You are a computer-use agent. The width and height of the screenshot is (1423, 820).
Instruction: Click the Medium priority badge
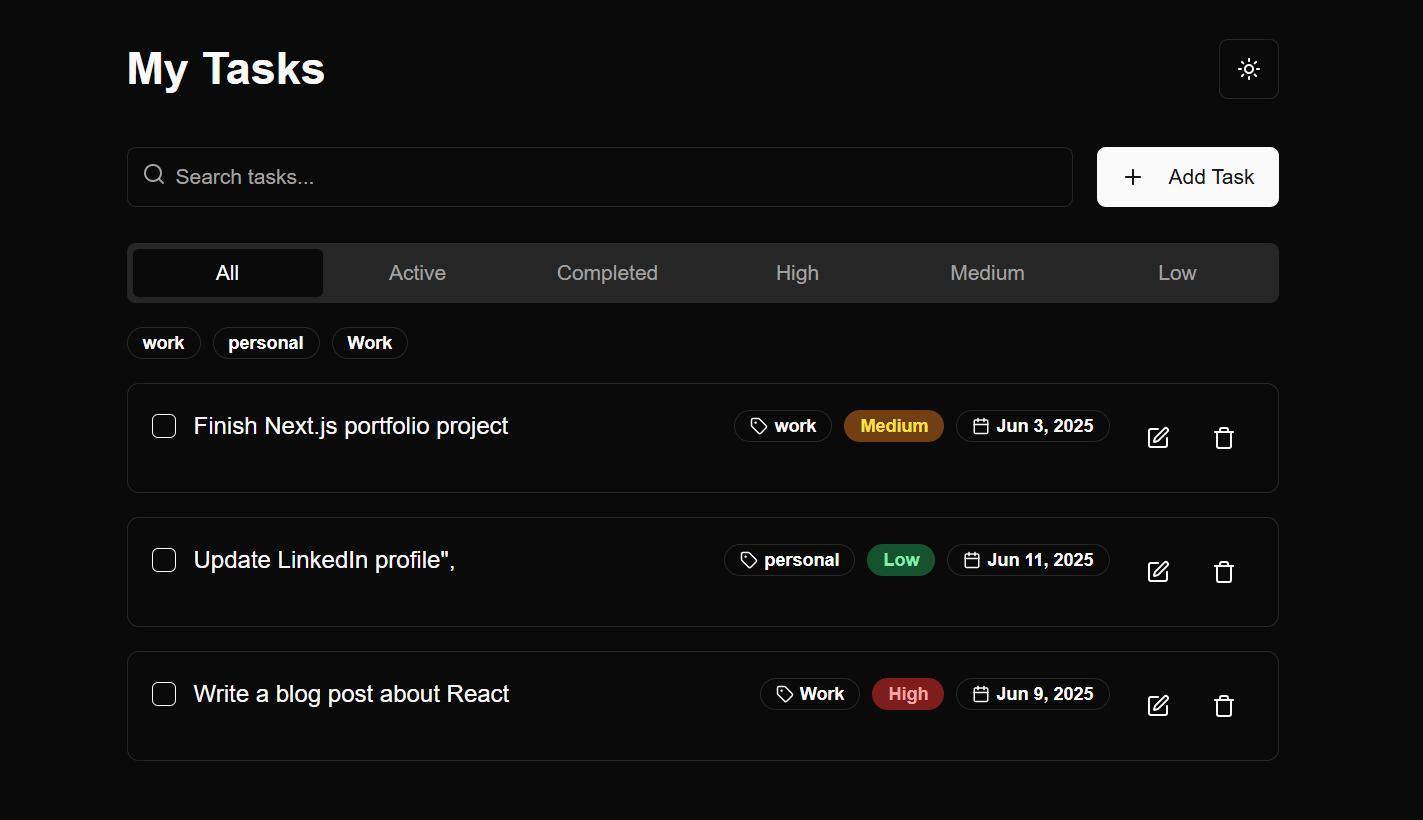pos(894,426)
